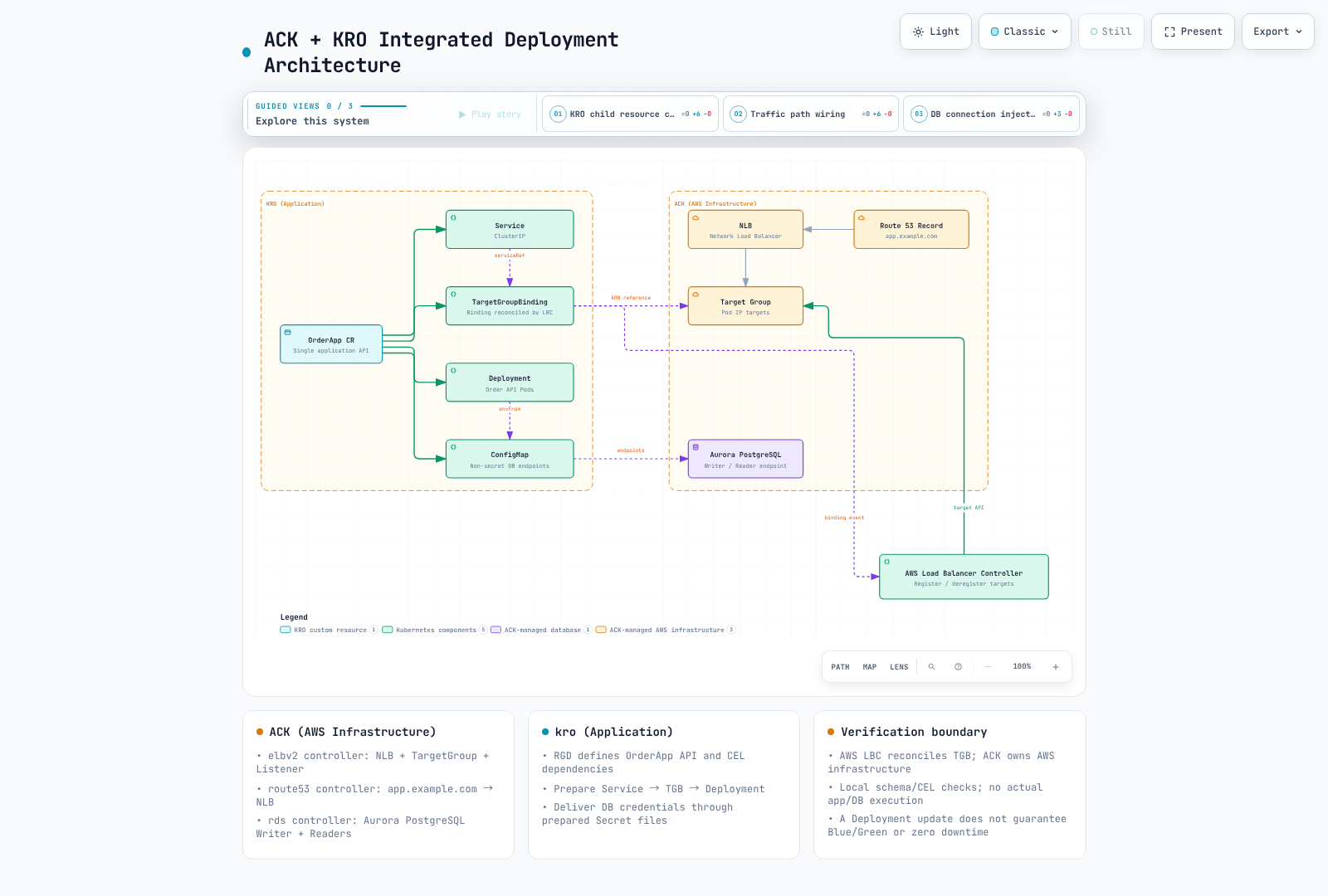Image resolution: width=1328 pixels, height=896 pixels.
Task: Click the Play story button
Action: click(490, 114)
